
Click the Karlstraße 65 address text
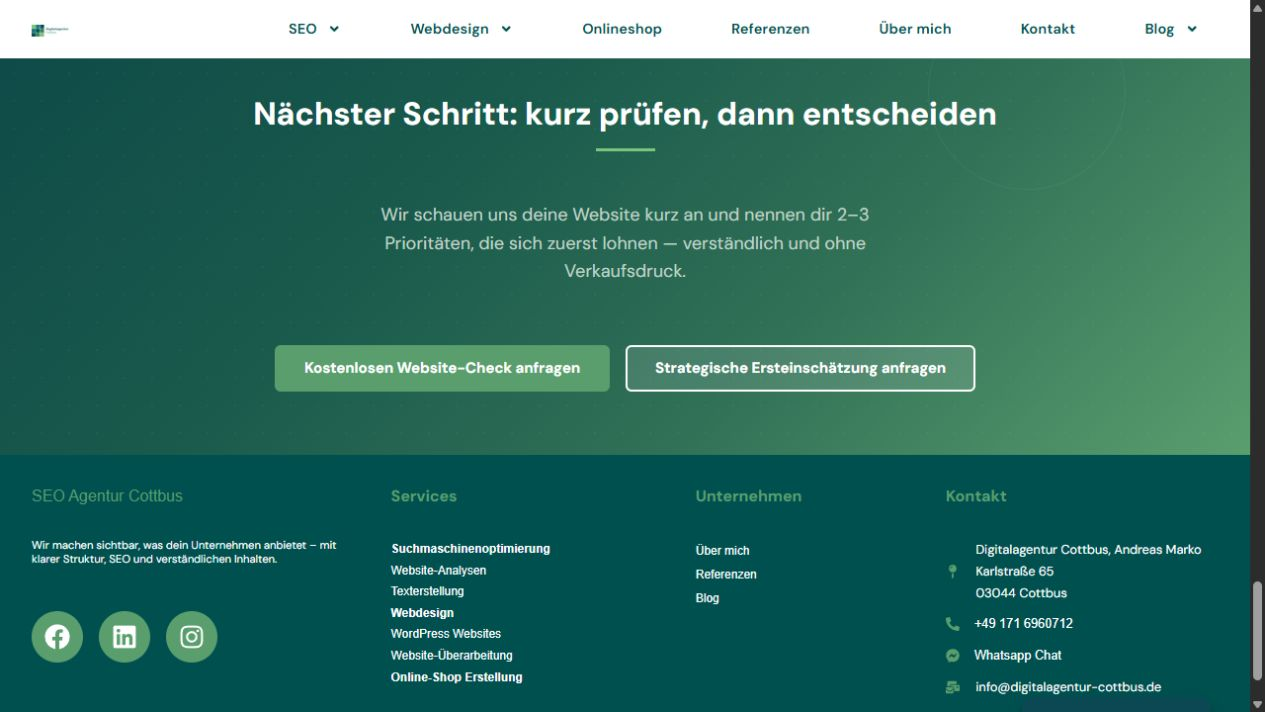1014,571
